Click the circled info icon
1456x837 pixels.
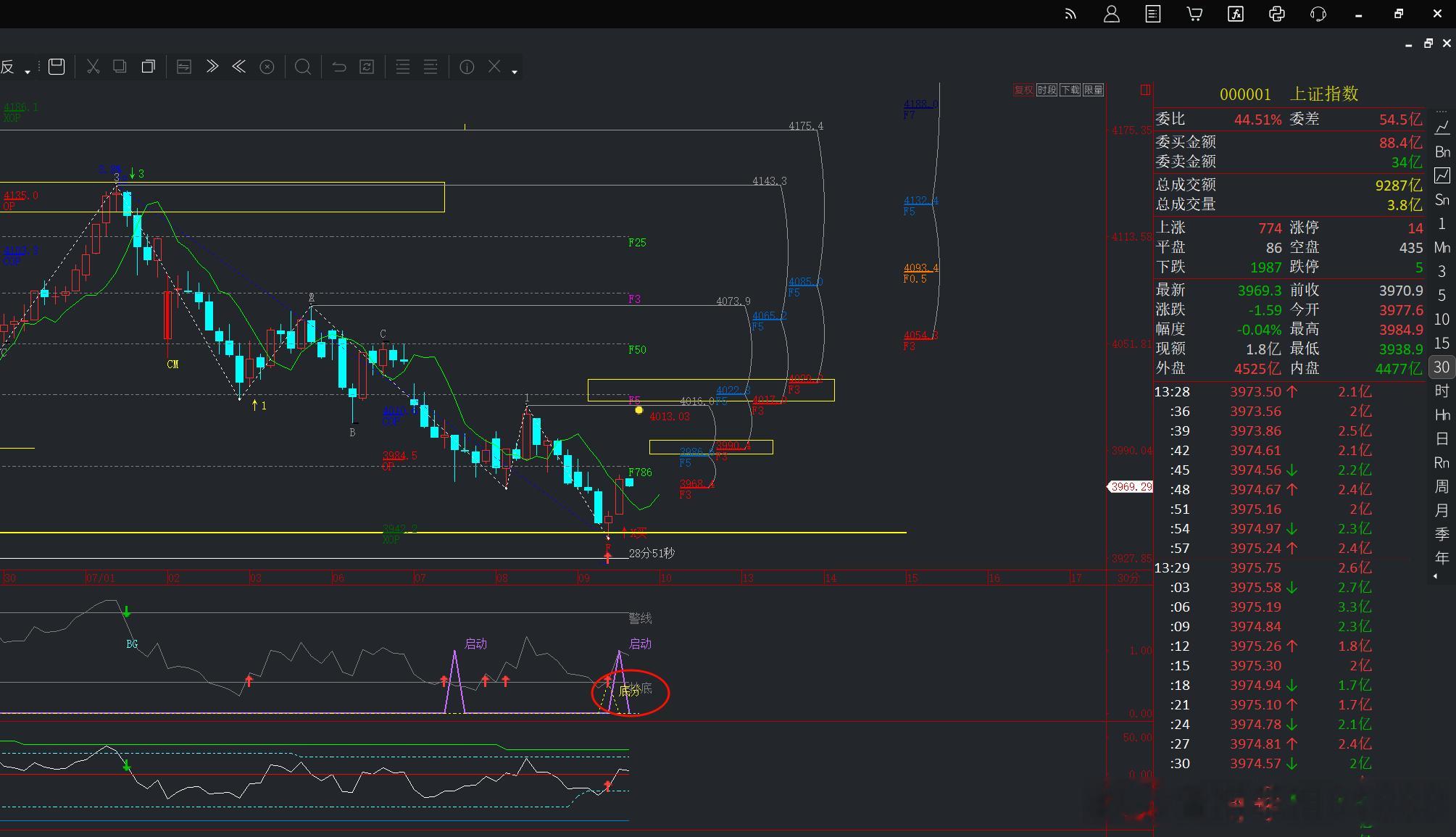[x=467, y=67]
